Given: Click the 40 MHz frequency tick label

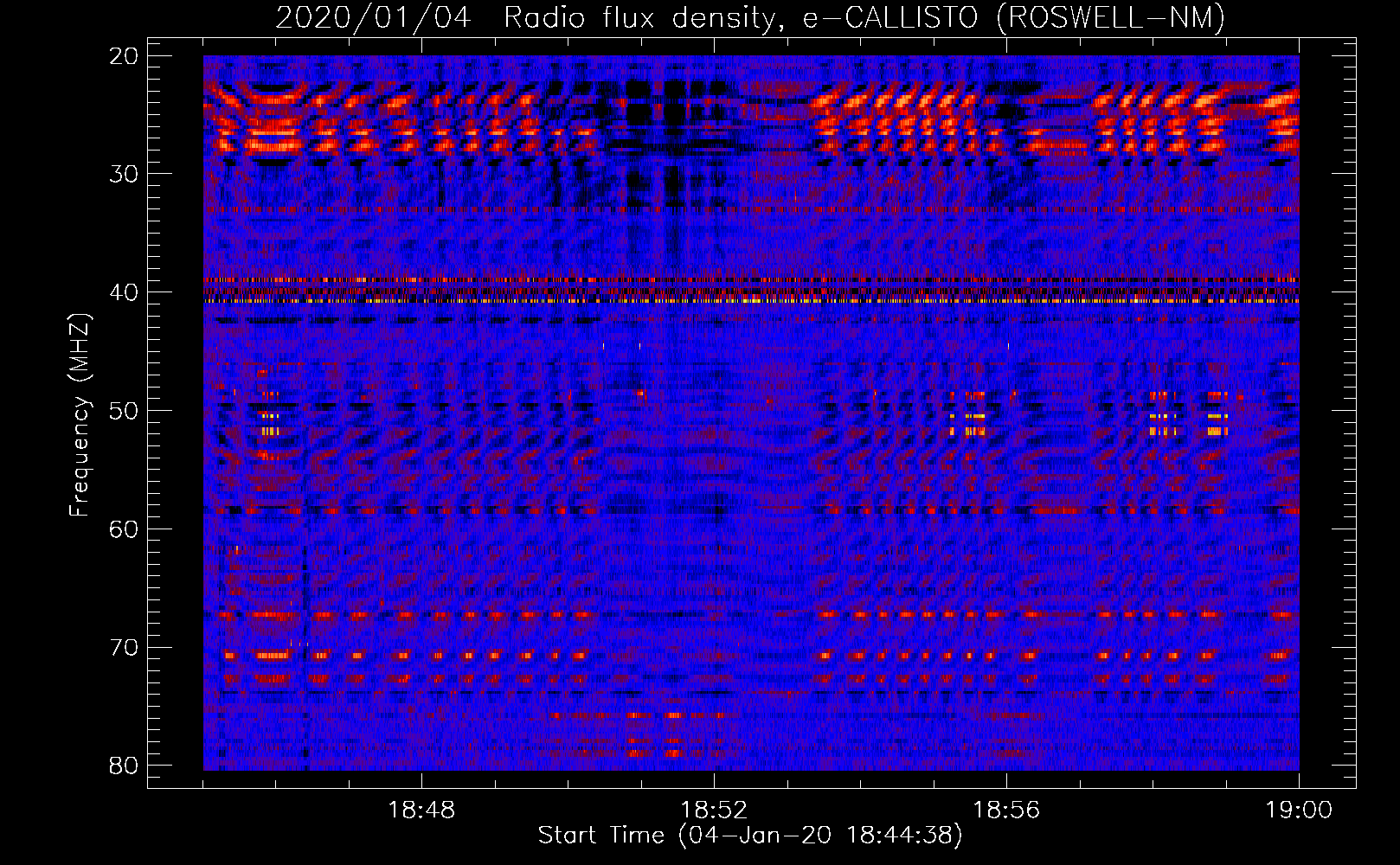Looking at the screenshot, I should pyautogui.click(x=124, y=292).
